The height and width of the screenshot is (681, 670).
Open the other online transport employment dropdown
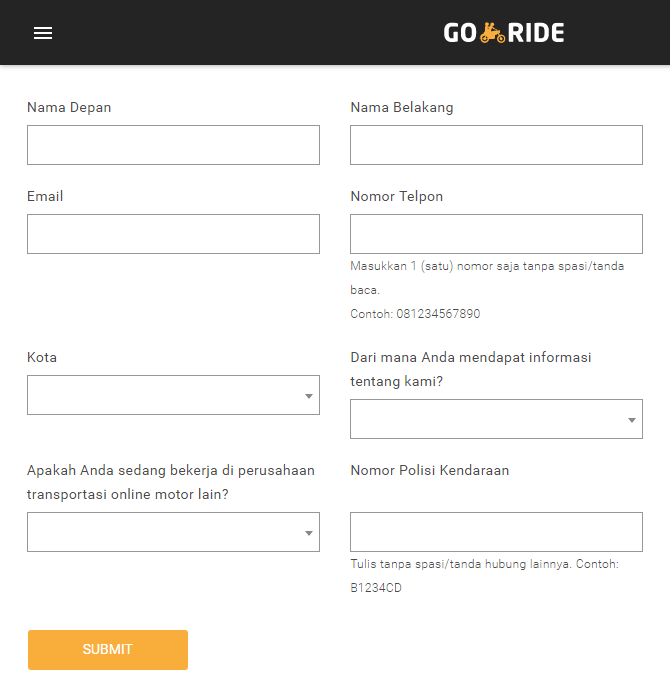[173, 532]
